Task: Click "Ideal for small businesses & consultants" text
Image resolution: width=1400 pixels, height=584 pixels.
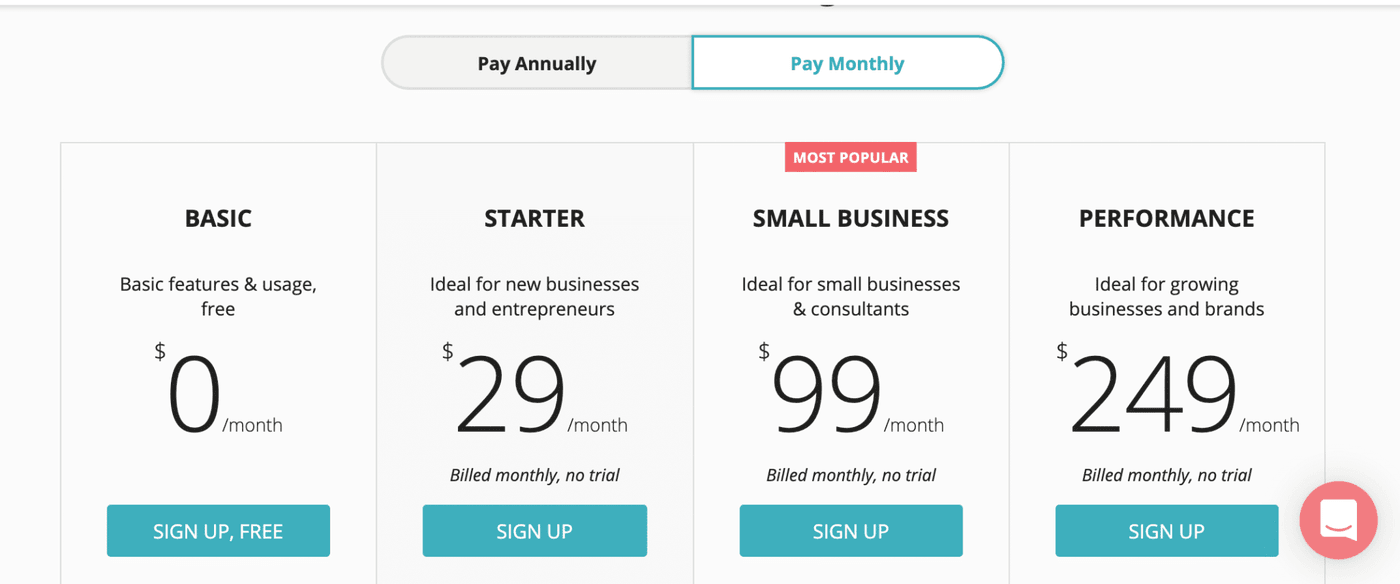Action: pyautogui.click(x=850, y=296)
